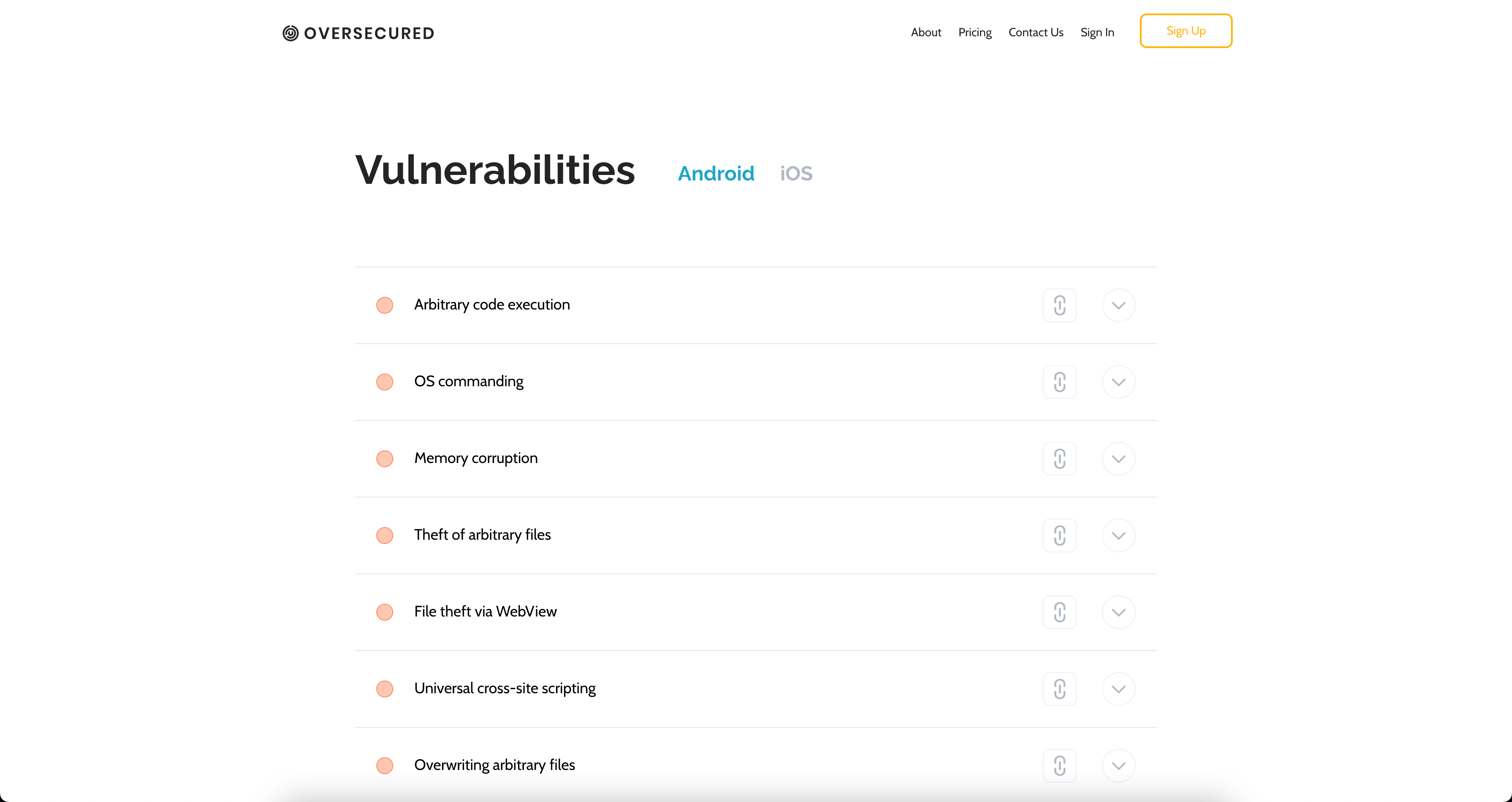The width and height of the screenshot is (1512, 802).
Task: Expand File theft via WebView chevron
Action: 1118,612
